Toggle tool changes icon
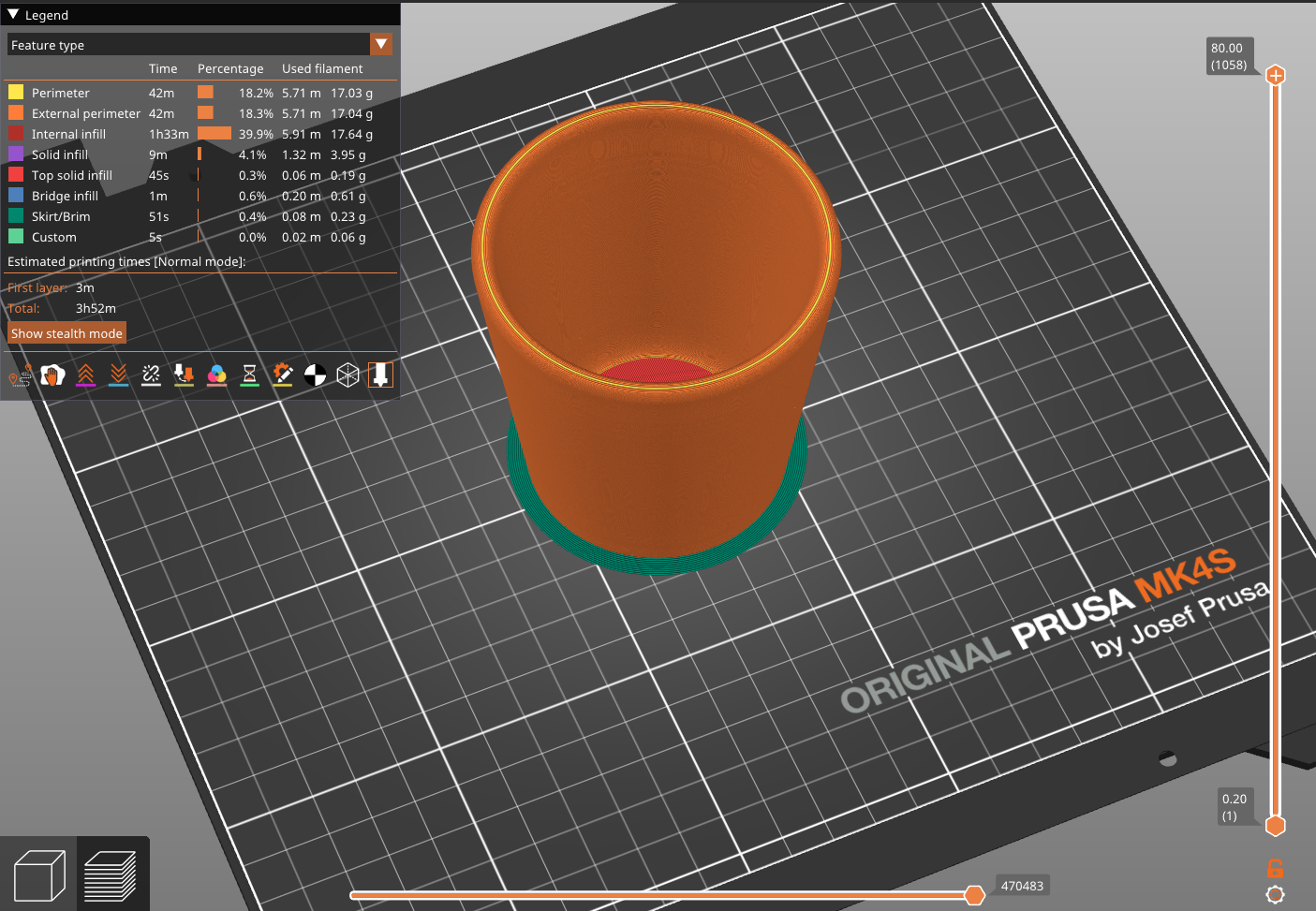Viewport: 1316px width, 911px height. [184, 375]
